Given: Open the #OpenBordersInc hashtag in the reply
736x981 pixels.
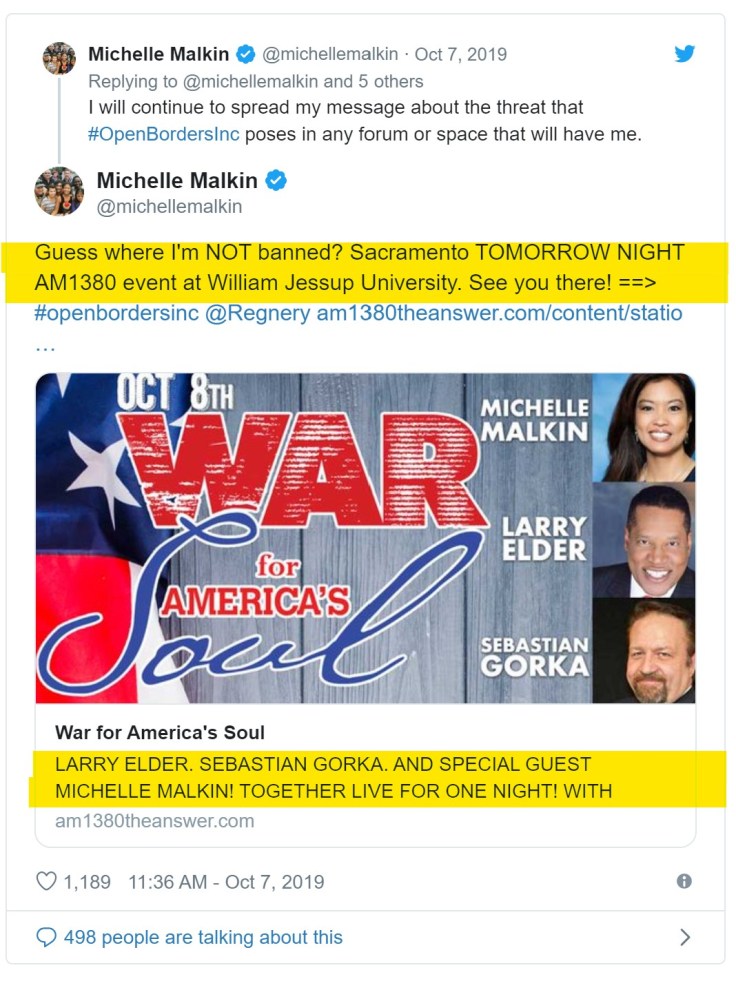Looking at the screenshot, I should (163, 135).
